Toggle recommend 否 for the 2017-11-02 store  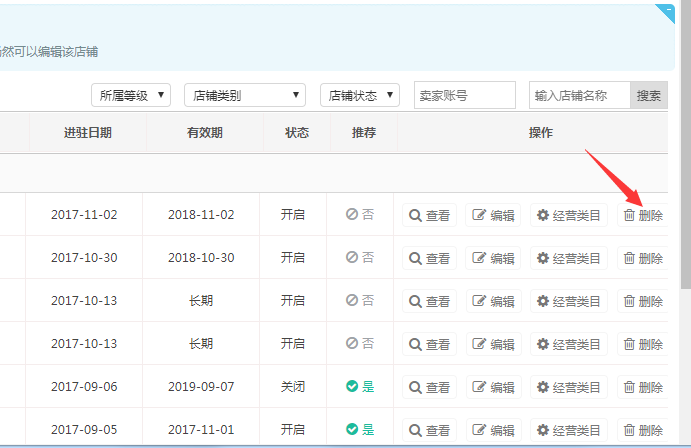click(360, 215)
